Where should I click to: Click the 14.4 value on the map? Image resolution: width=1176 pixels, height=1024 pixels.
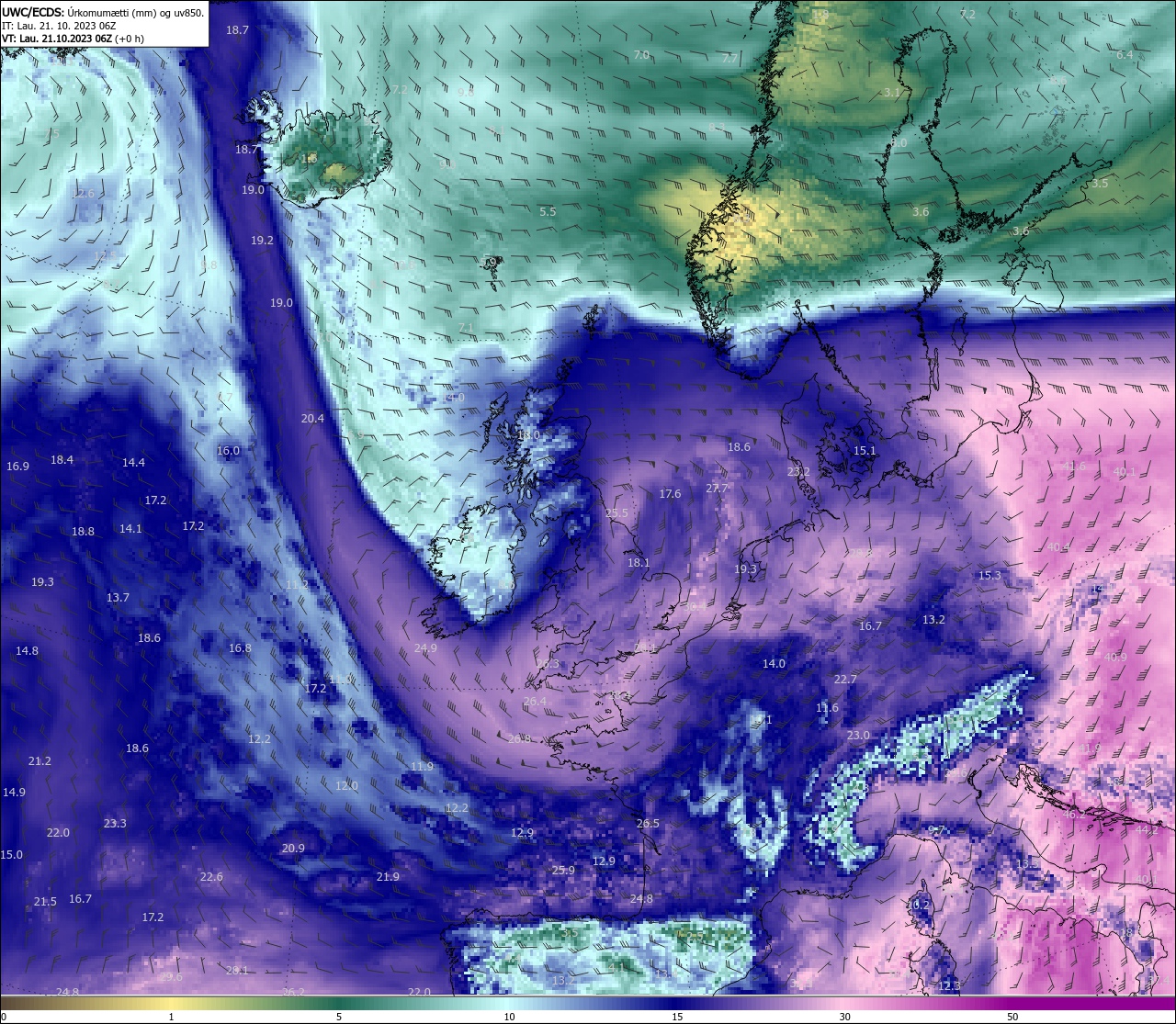(x=133, y=463)
